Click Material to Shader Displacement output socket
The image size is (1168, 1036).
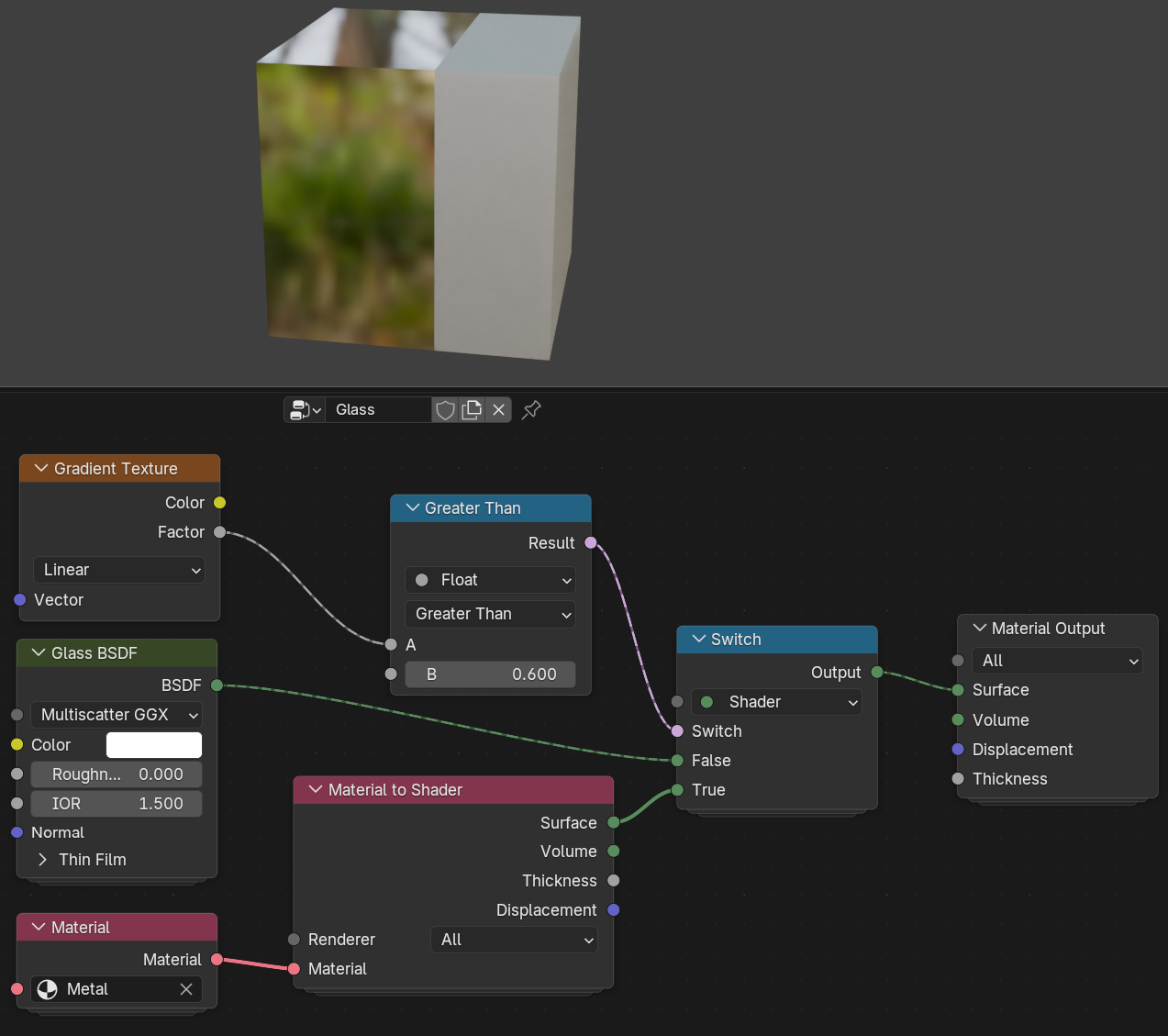614,909
